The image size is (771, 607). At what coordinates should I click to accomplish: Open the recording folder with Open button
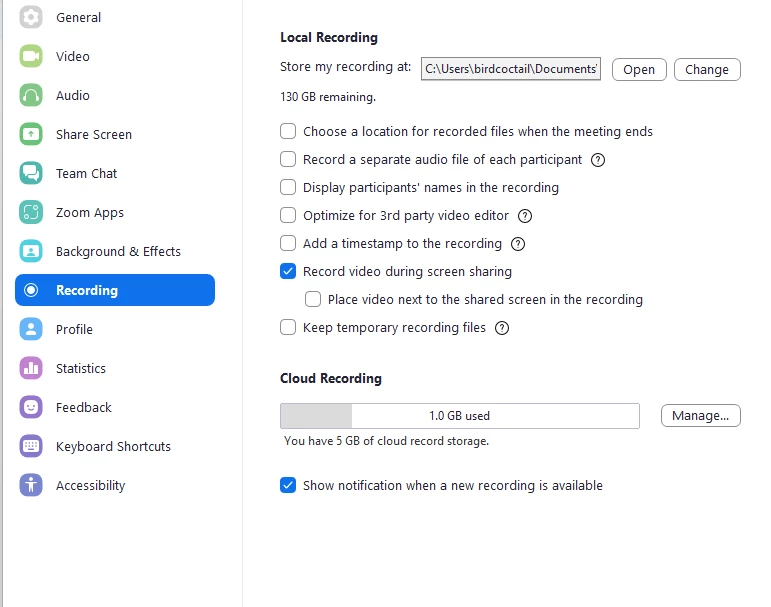[x=639, y=69]
